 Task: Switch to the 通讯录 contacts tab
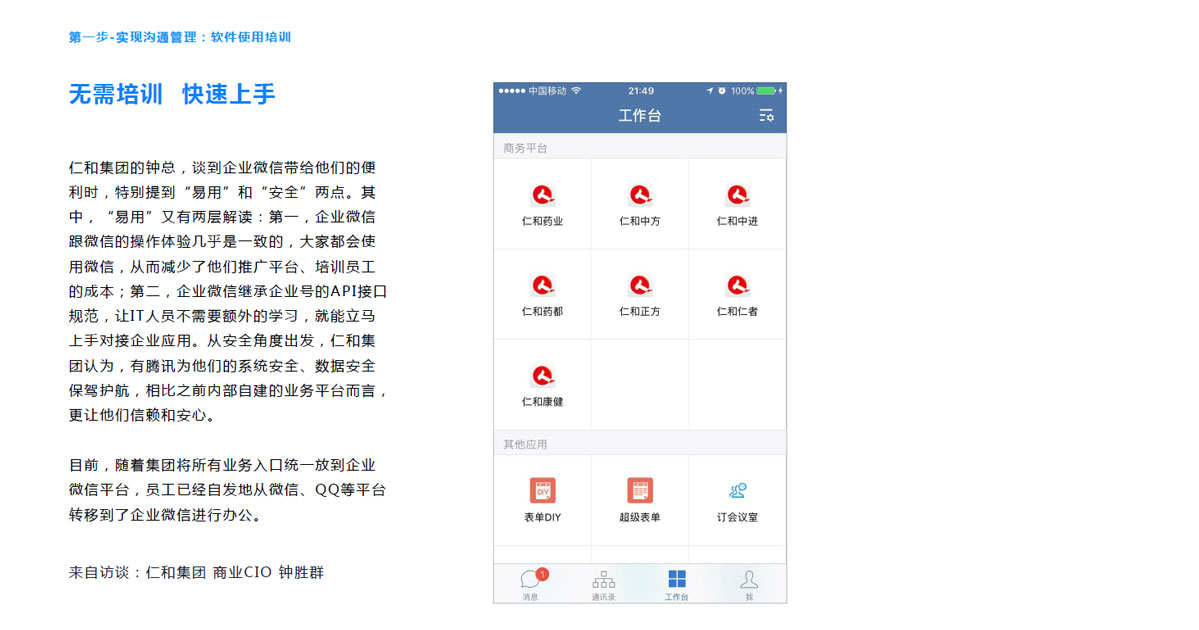[603, 585]
